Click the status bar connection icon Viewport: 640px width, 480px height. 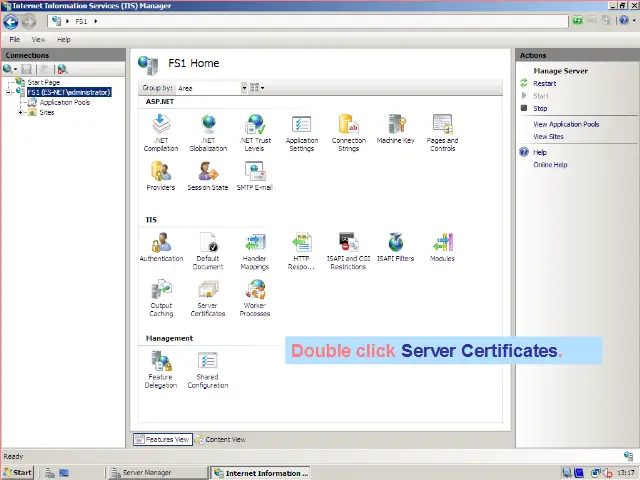628,456
